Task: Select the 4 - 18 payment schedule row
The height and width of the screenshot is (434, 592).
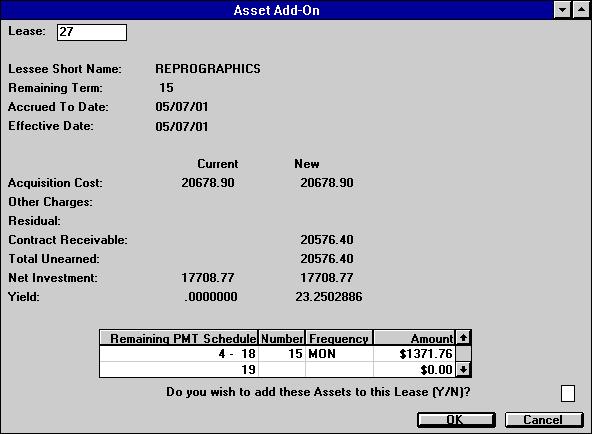Action: tap(278, 354)
